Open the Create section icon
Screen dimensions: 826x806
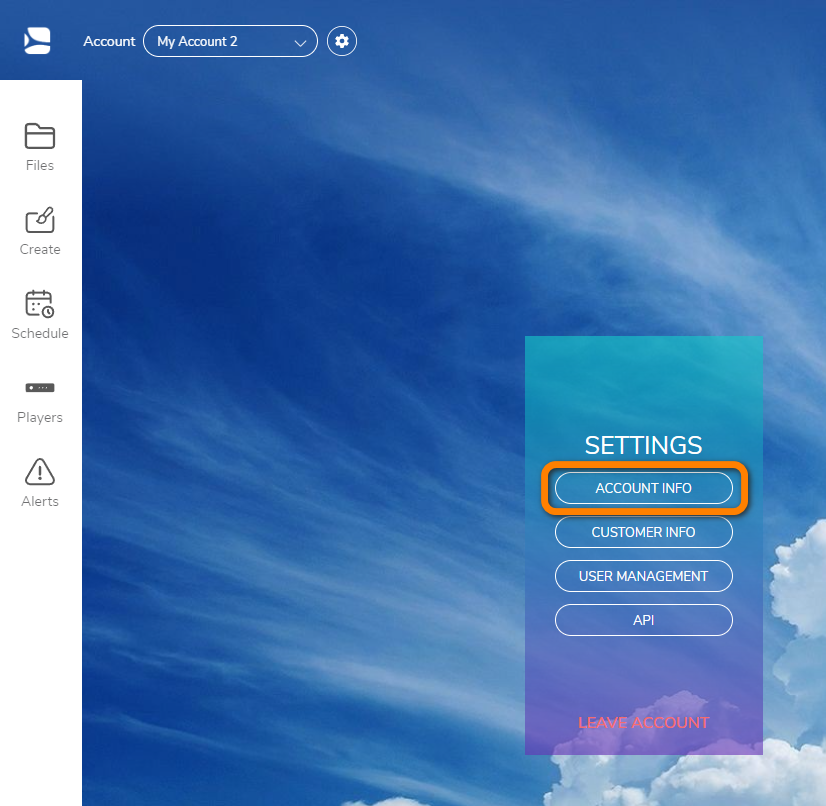click(40, 220)
